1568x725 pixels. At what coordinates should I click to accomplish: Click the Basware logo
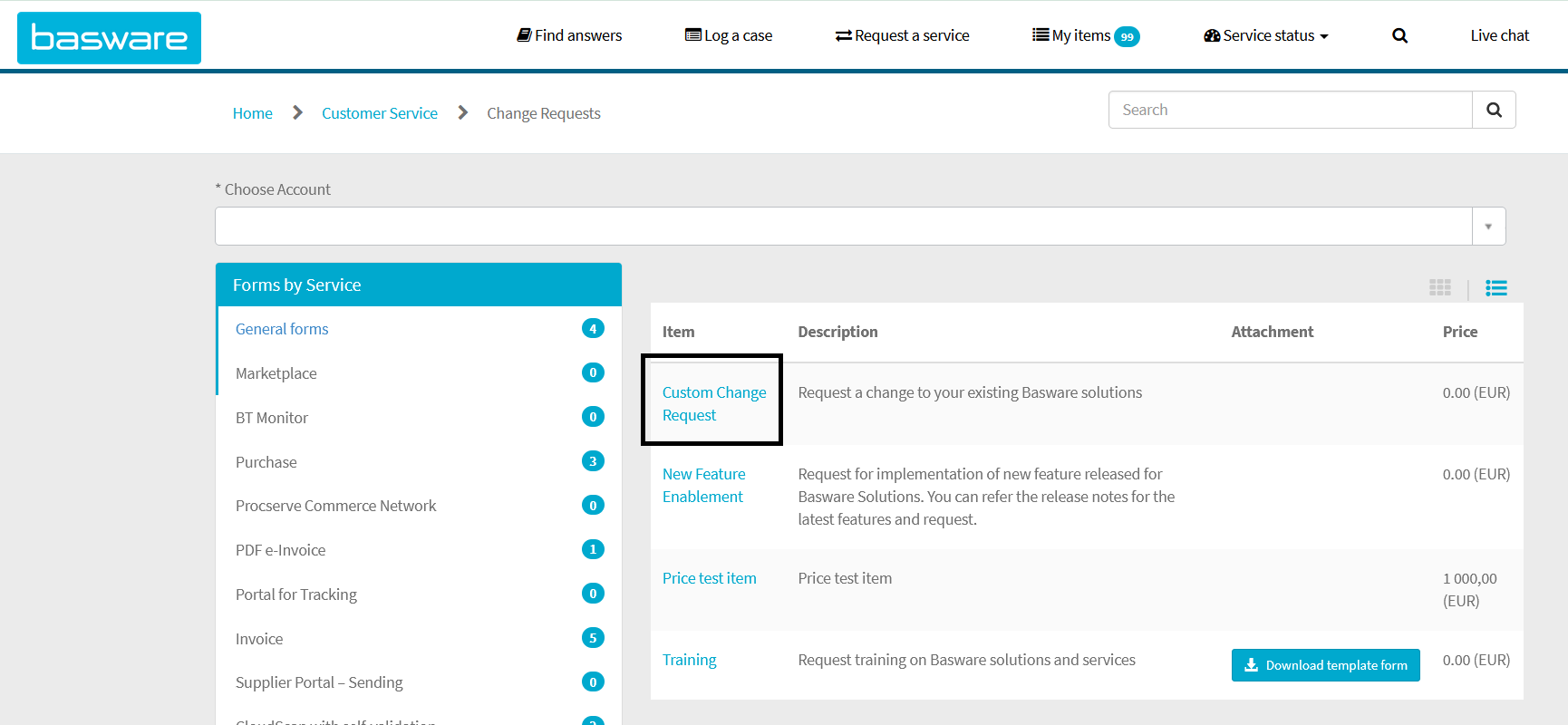tap(109, 38)
